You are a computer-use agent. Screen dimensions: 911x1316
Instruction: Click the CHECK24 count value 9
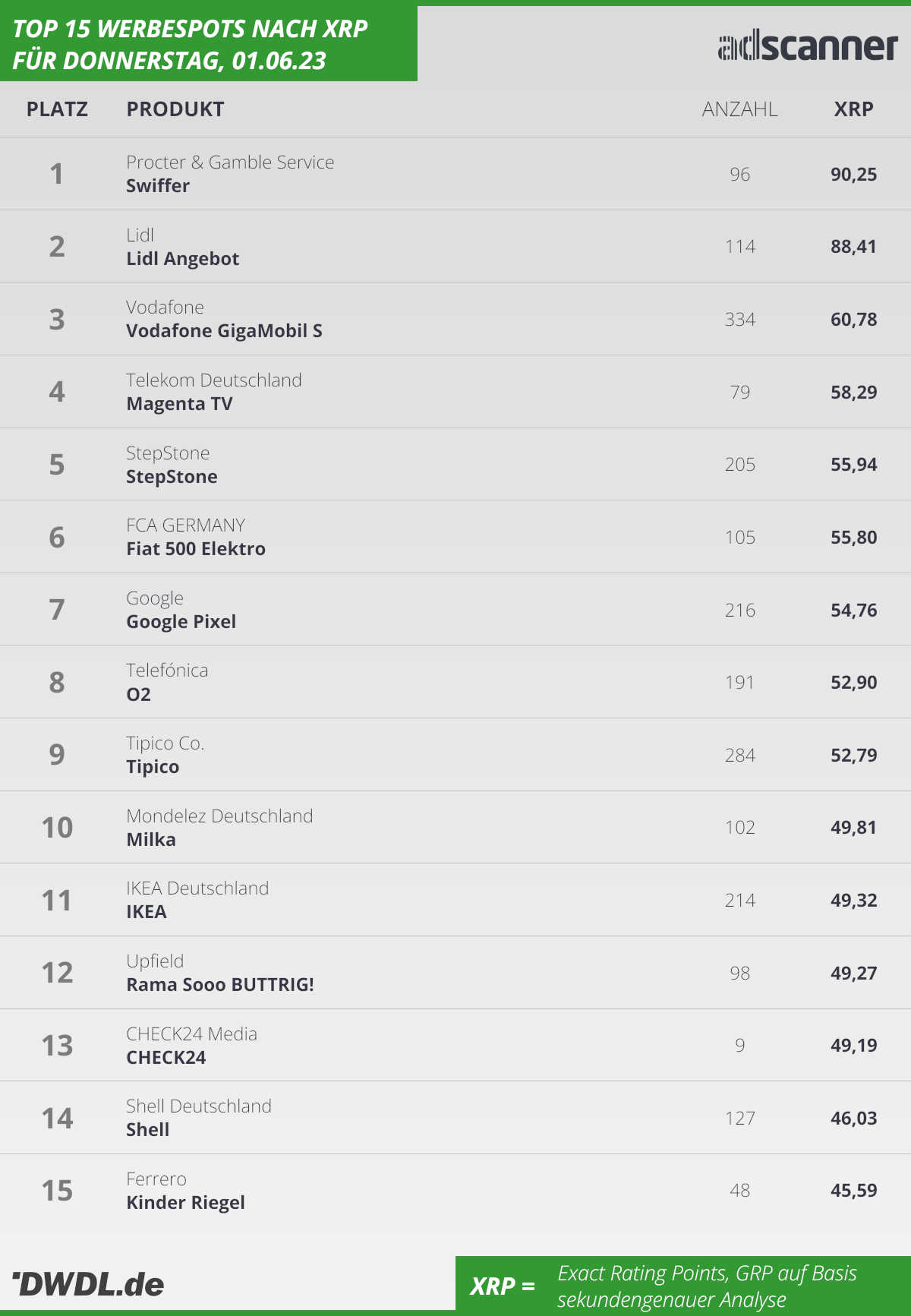tap(739, 1046)
